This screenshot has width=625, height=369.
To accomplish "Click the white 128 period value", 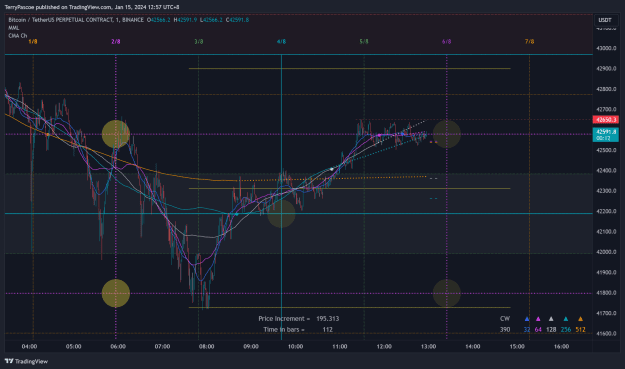I will click(x=551, y=330).
